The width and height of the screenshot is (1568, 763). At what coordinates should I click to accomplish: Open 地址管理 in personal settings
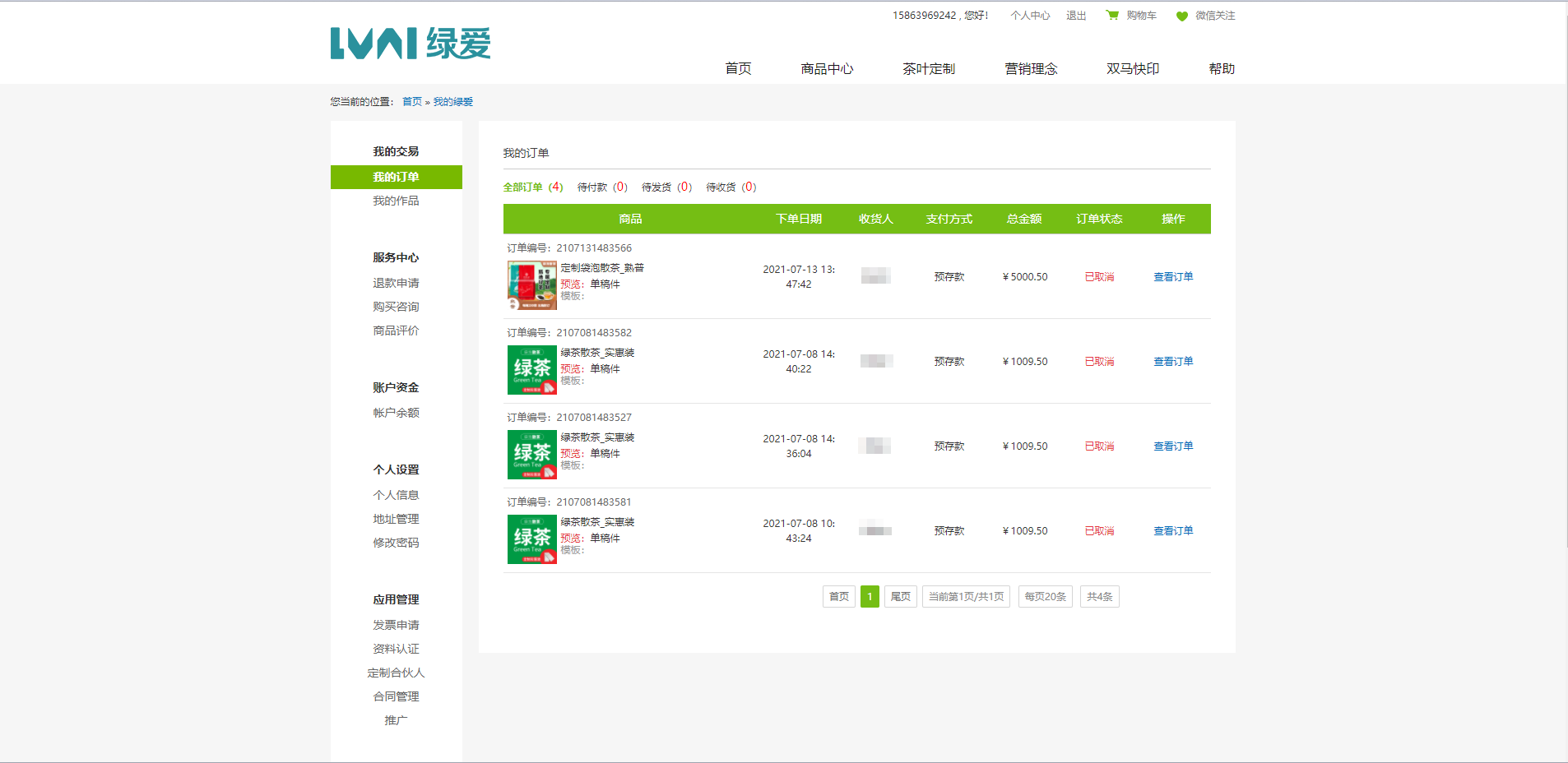pos(396,519)
